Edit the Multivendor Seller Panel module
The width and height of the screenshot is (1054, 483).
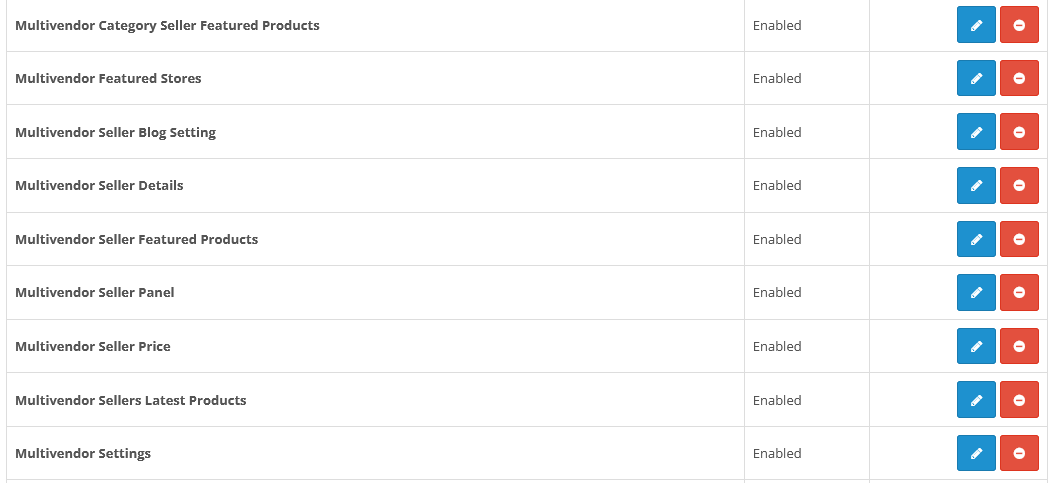point(976,292)
